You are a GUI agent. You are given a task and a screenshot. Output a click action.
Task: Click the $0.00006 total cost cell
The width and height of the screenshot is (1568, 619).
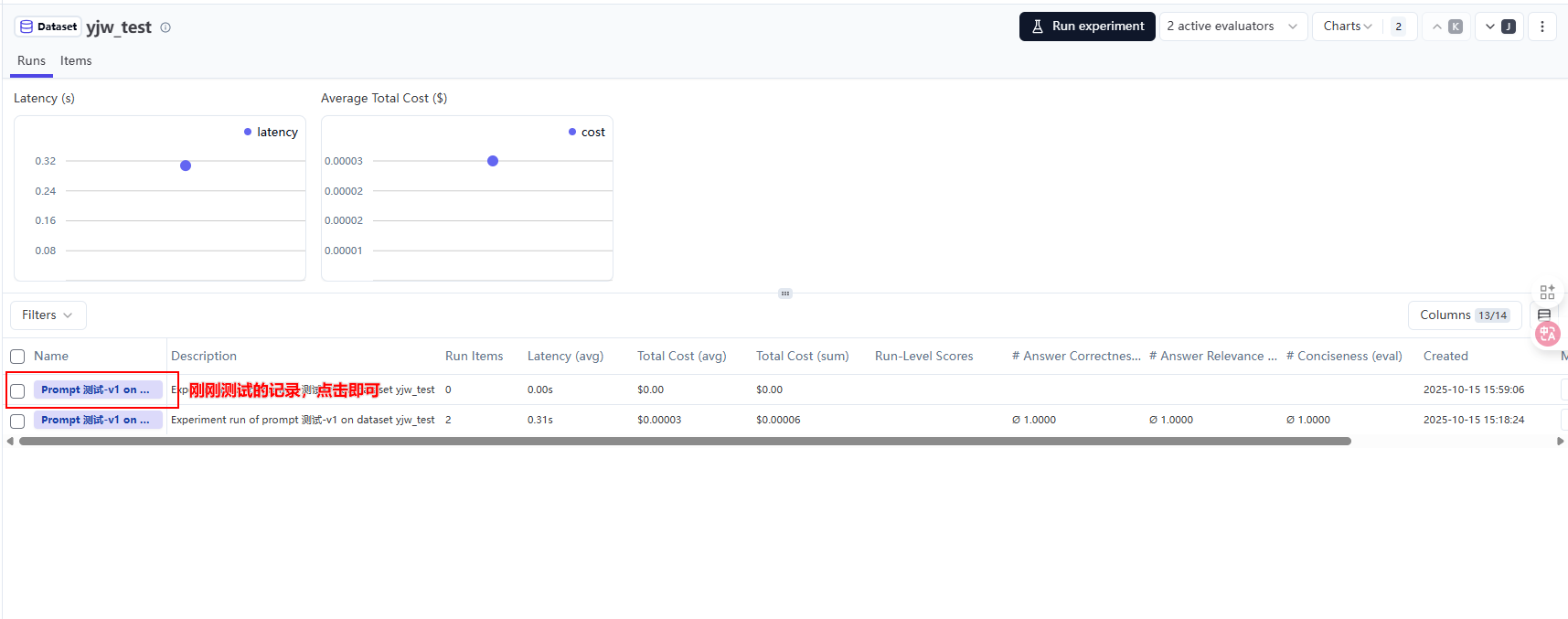[778, 420]
